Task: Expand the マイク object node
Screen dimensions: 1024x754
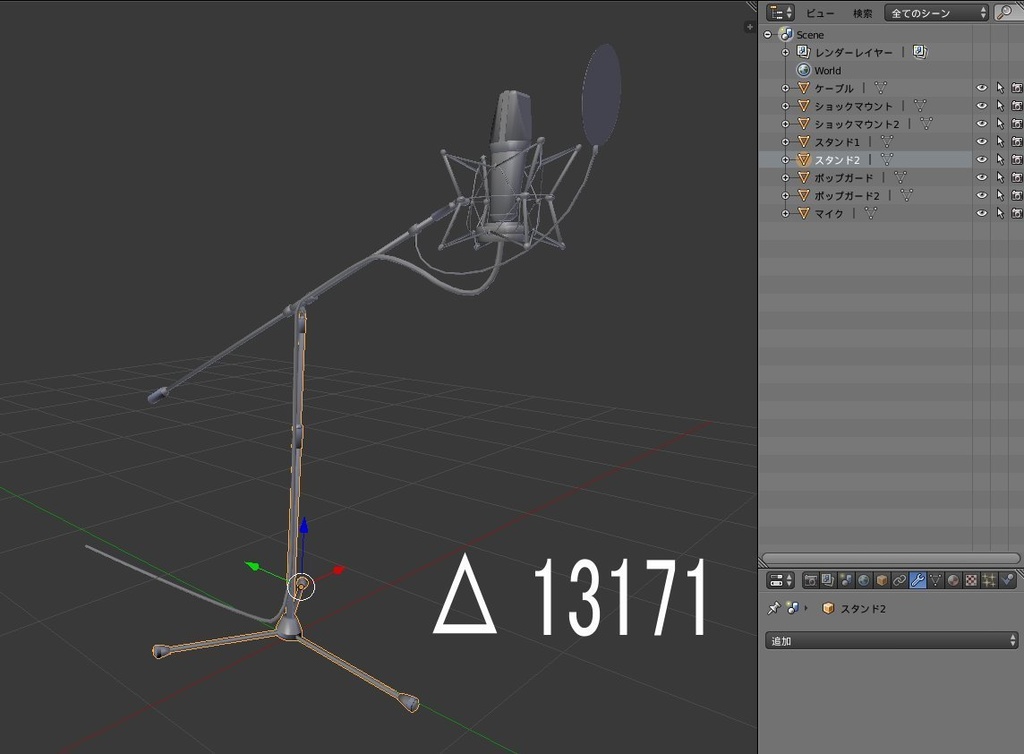Action: [x=786, y=213]
